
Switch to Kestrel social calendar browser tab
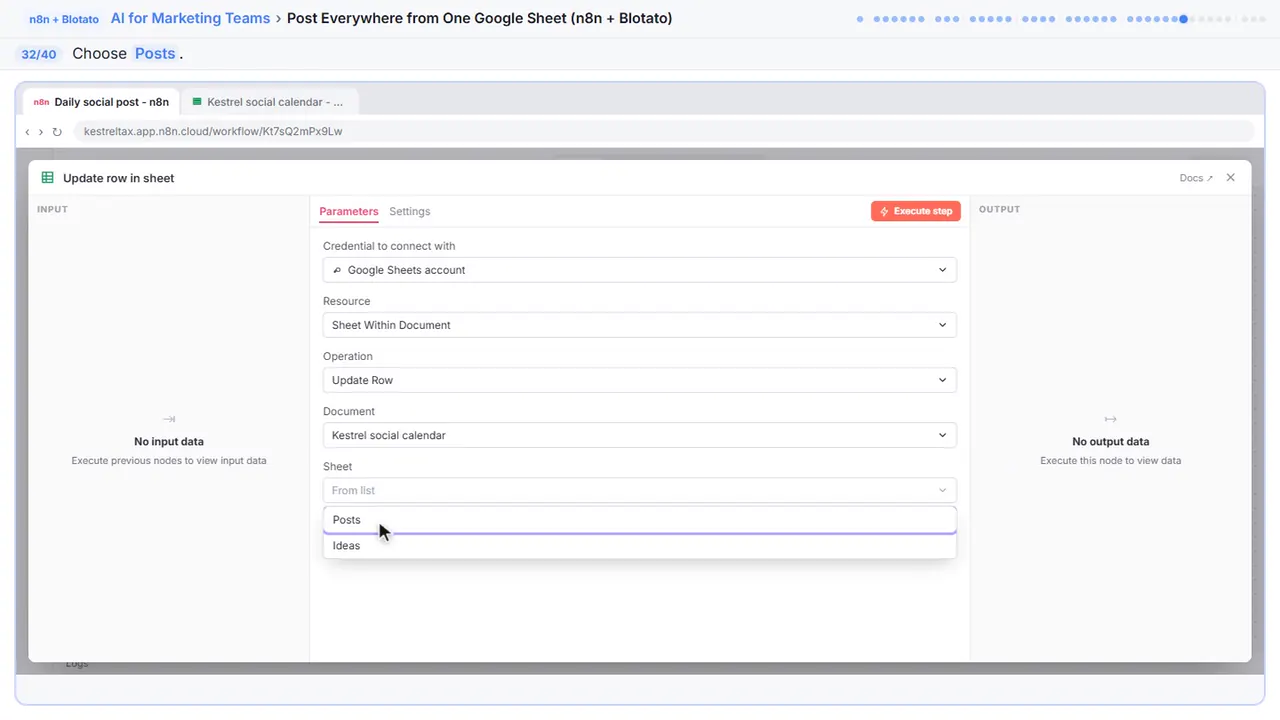tap(270, 102)
